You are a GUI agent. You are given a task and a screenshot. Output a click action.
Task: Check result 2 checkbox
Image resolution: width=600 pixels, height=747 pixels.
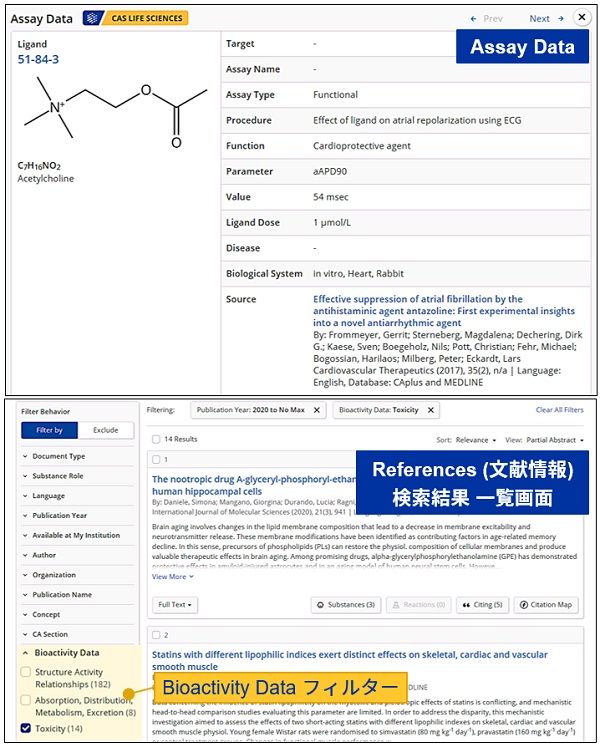click(x=156, y=635)
